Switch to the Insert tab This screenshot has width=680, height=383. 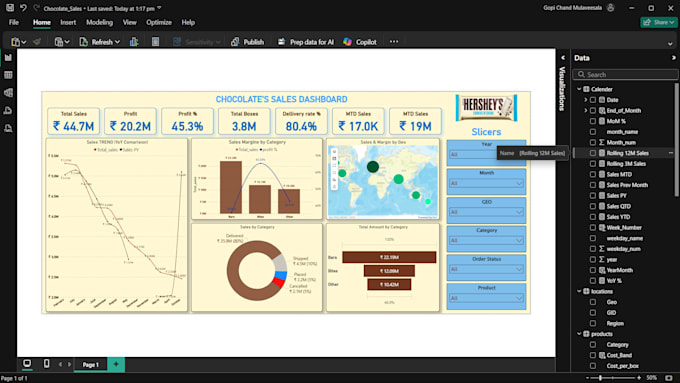click(x=68, y=22)
